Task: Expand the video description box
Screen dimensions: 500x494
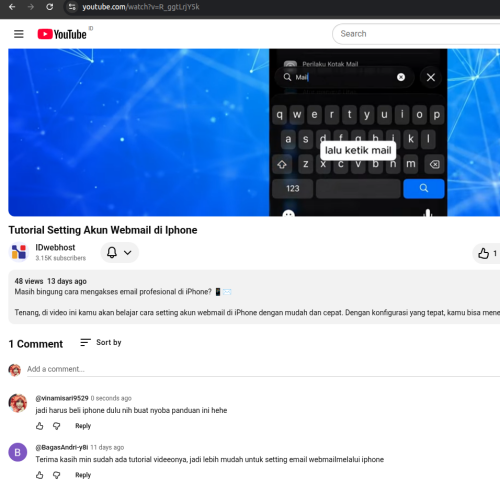Action: tap(254, 297)
